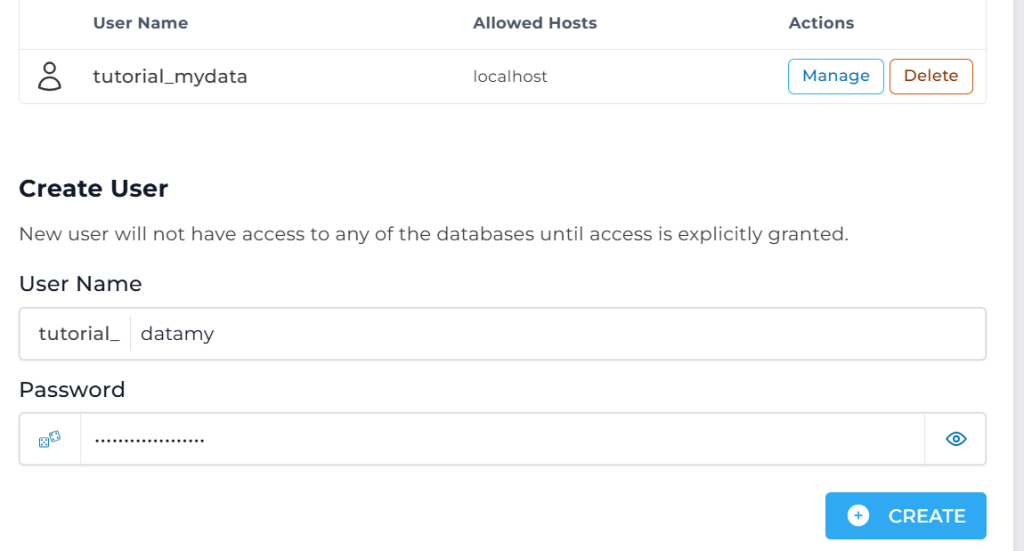Click the plus icon on CREATE button
The height and width of the screenshot is (551, 1024).
tap(858, 516)
